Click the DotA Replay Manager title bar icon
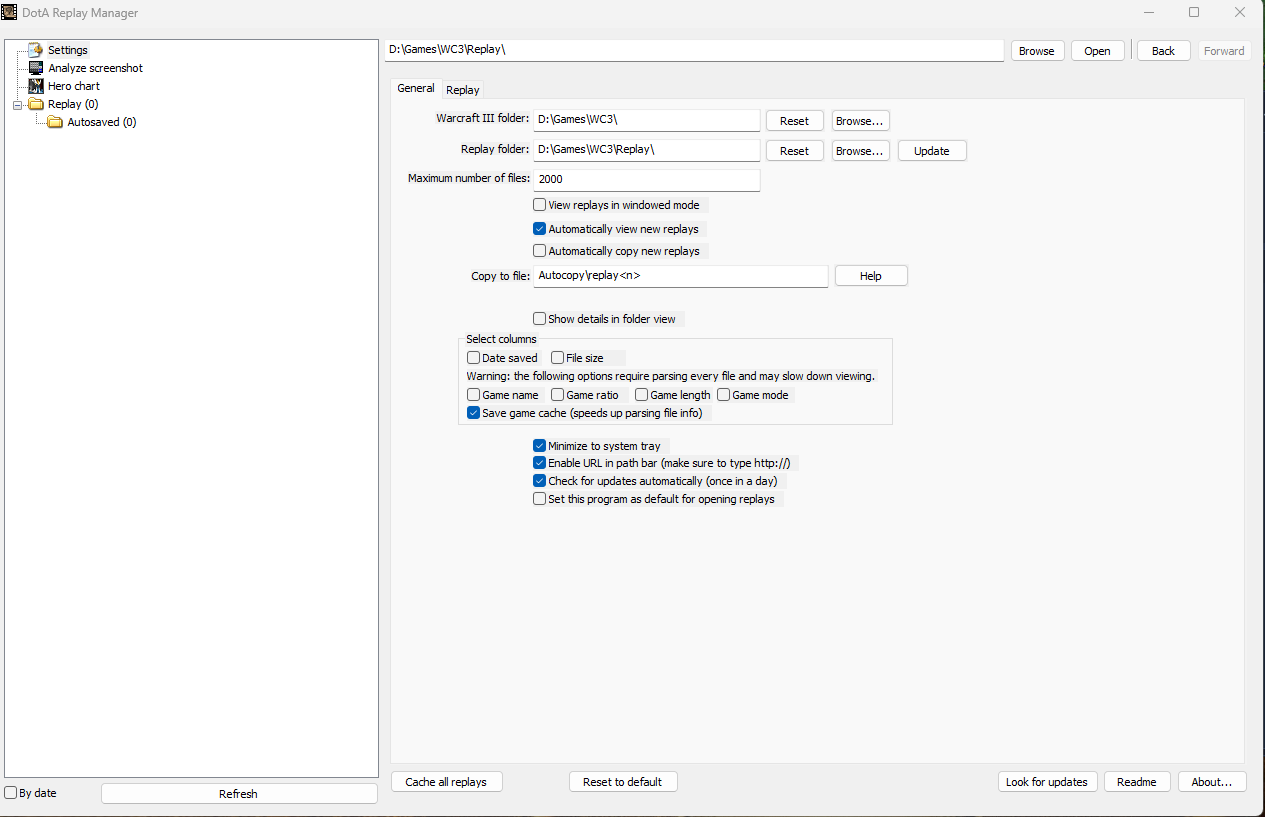 pyautogui.click(x=9, y=13)
